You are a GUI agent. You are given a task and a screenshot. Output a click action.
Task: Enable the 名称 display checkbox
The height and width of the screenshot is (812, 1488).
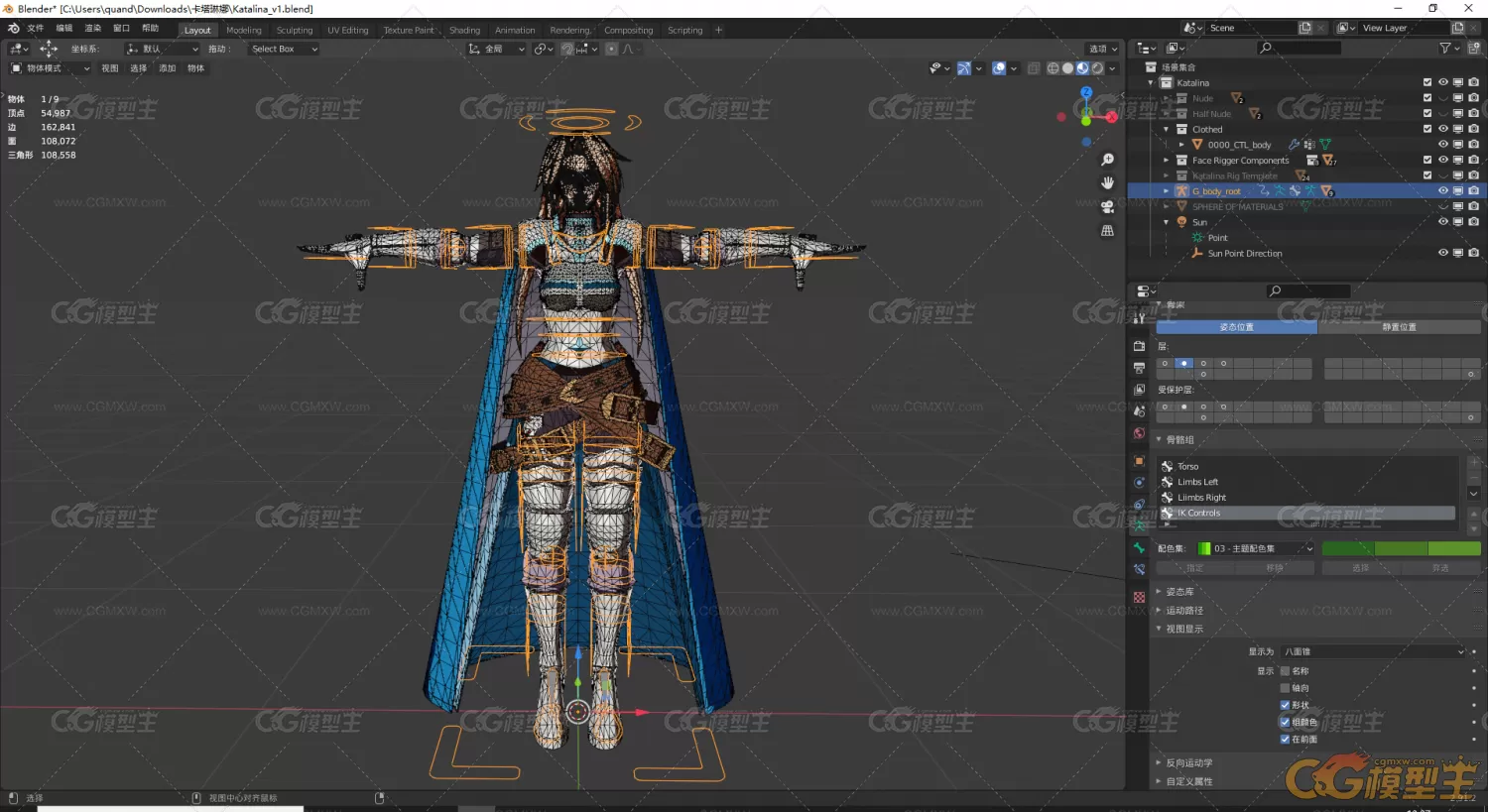pos(1286,671)
